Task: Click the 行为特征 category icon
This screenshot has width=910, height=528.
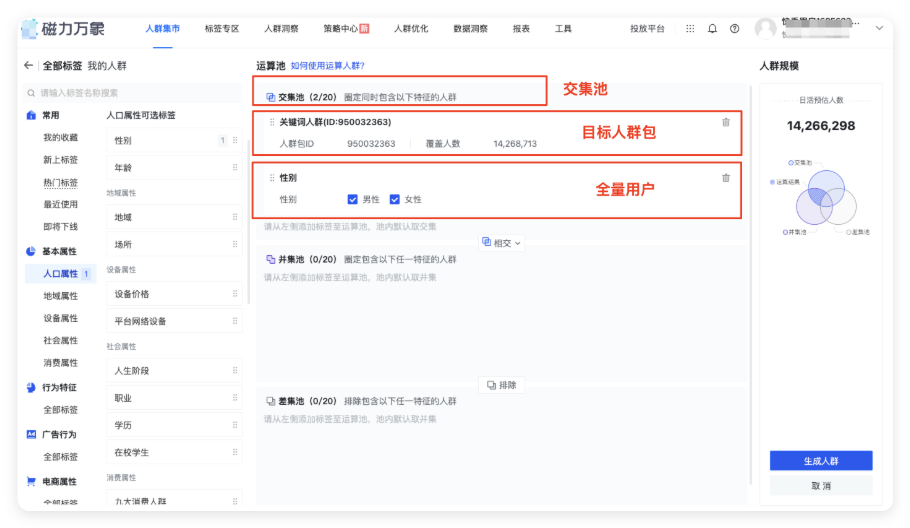Action: (31, 388)
